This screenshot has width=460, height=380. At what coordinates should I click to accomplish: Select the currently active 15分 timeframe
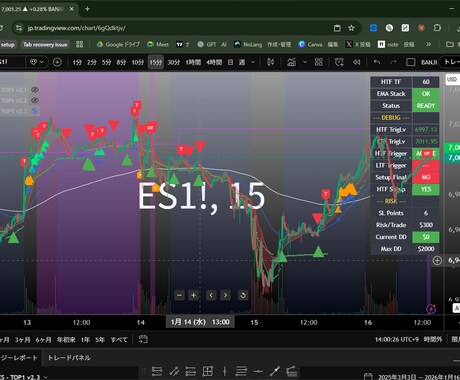(156, 62)
